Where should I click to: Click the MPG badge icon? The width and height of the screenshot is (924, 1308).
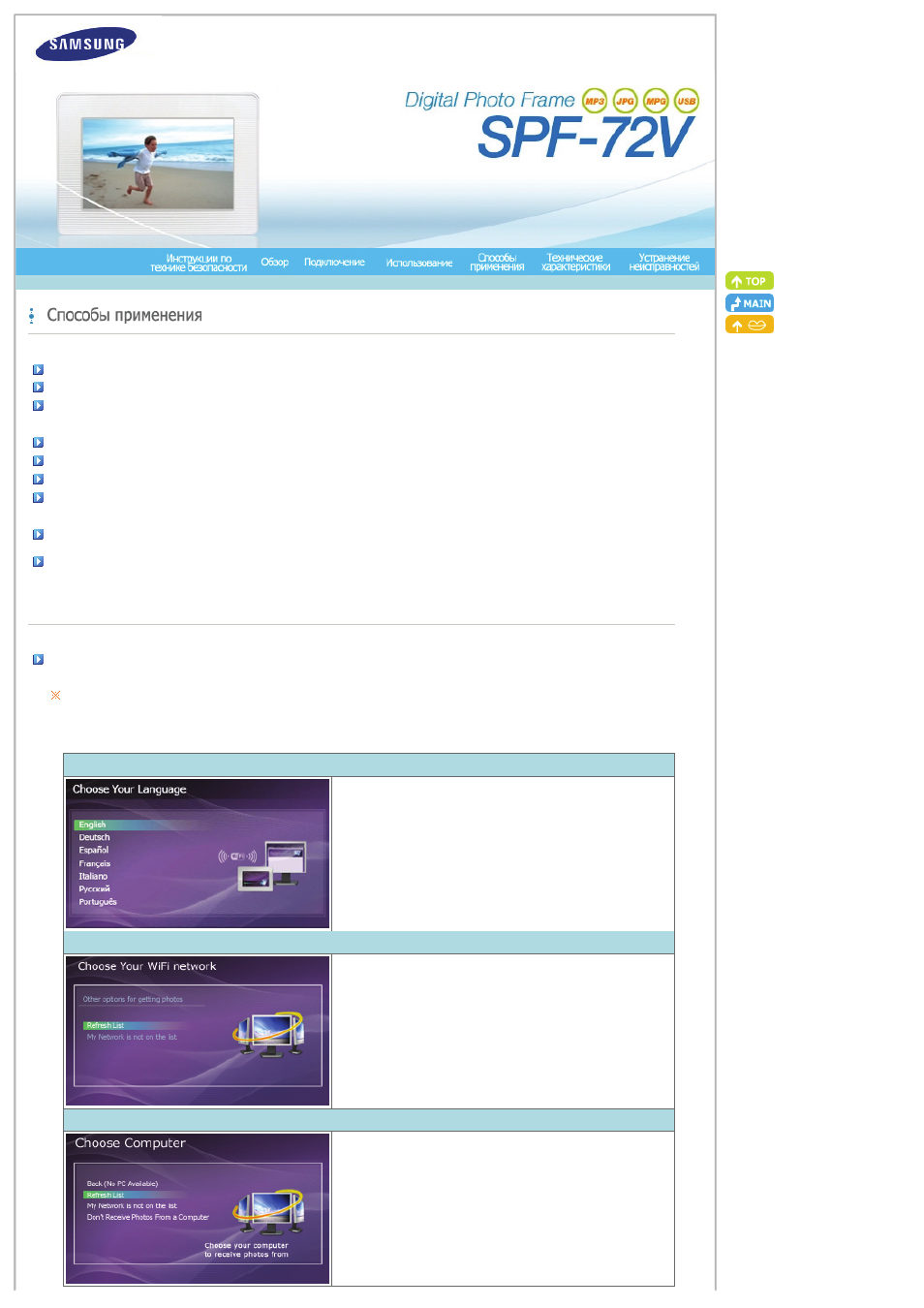[656, 100]
